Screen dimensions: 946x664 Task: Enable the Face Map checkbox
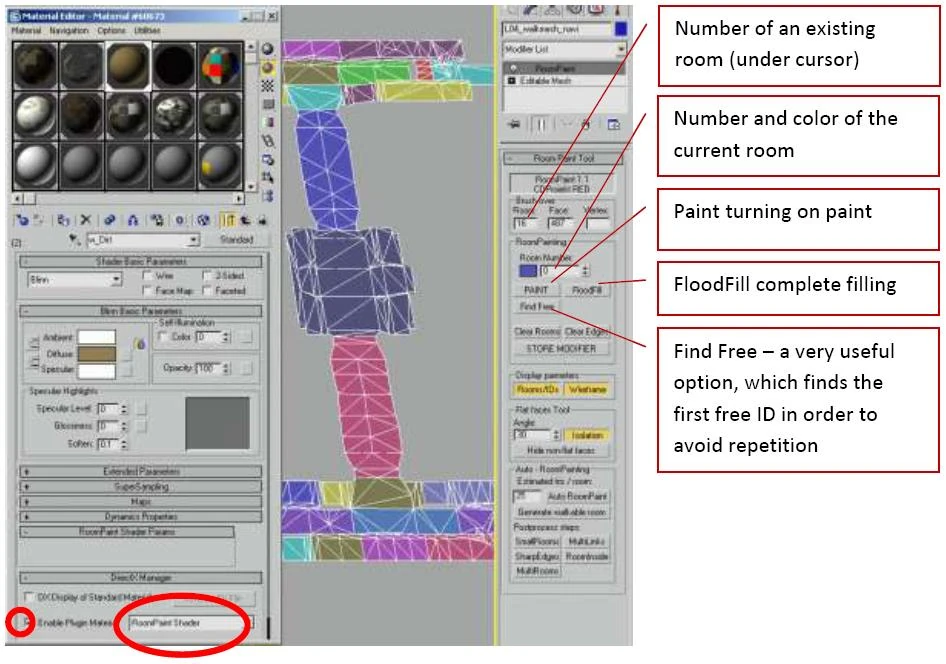pos(147,291)
